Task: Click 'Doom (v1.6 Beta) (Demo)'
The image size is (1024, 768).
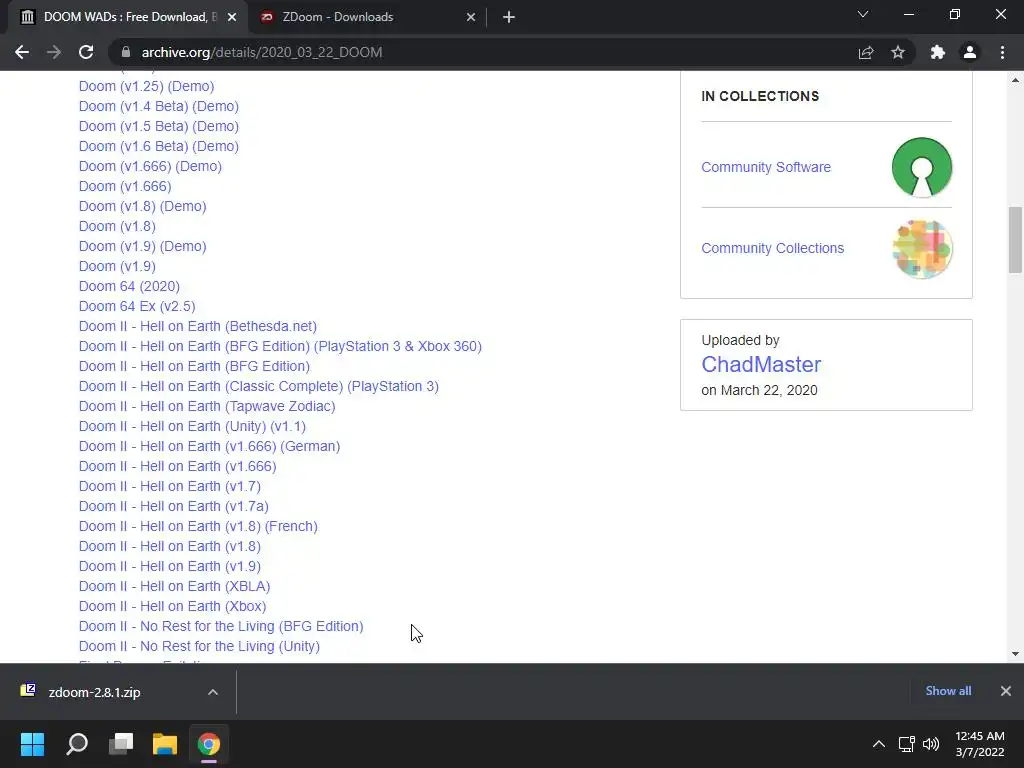Action: [159, 146]
